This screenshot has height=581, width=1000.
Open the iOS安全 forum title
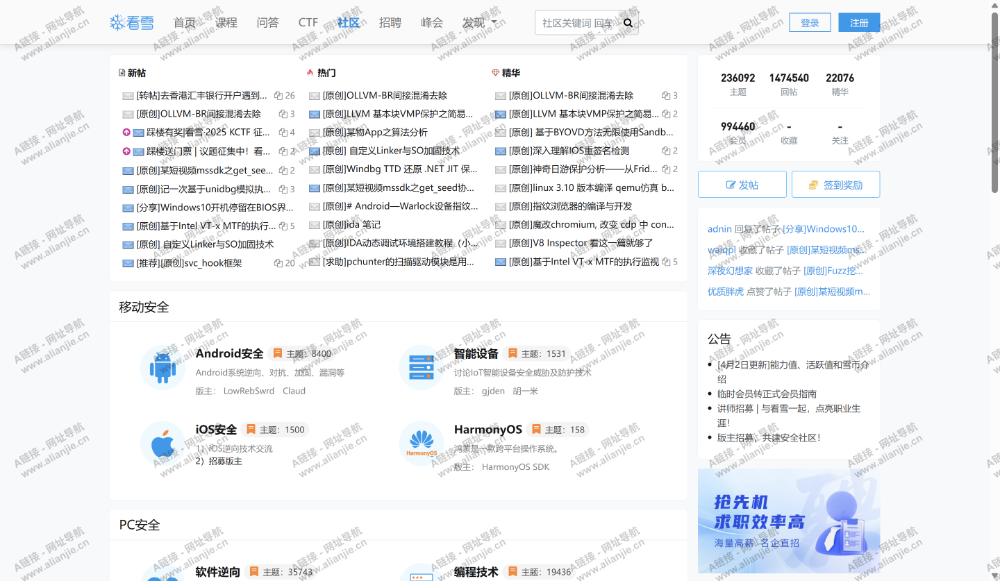click(216, 429)
